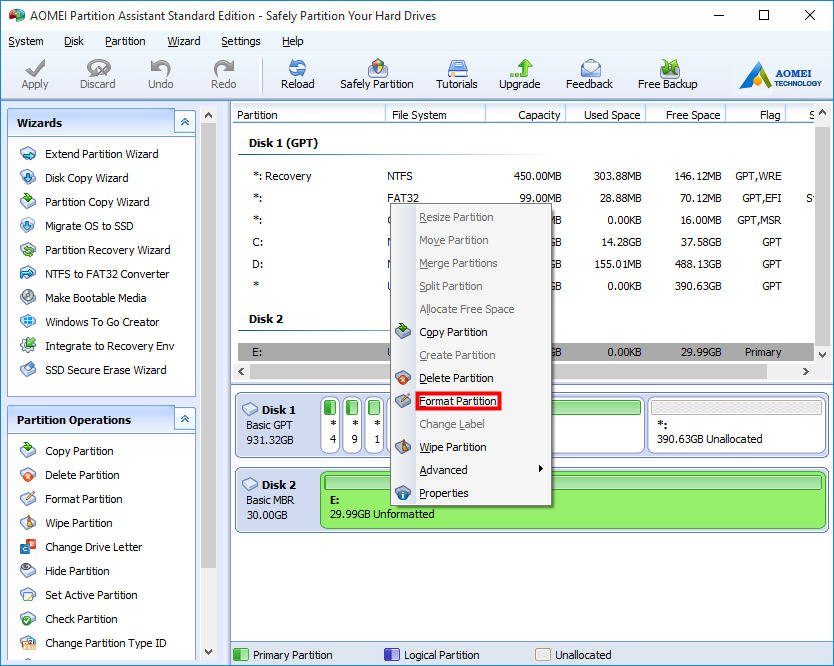
Task: Launch the Disk Copy Wizard
Action: [x=86, y=178]
